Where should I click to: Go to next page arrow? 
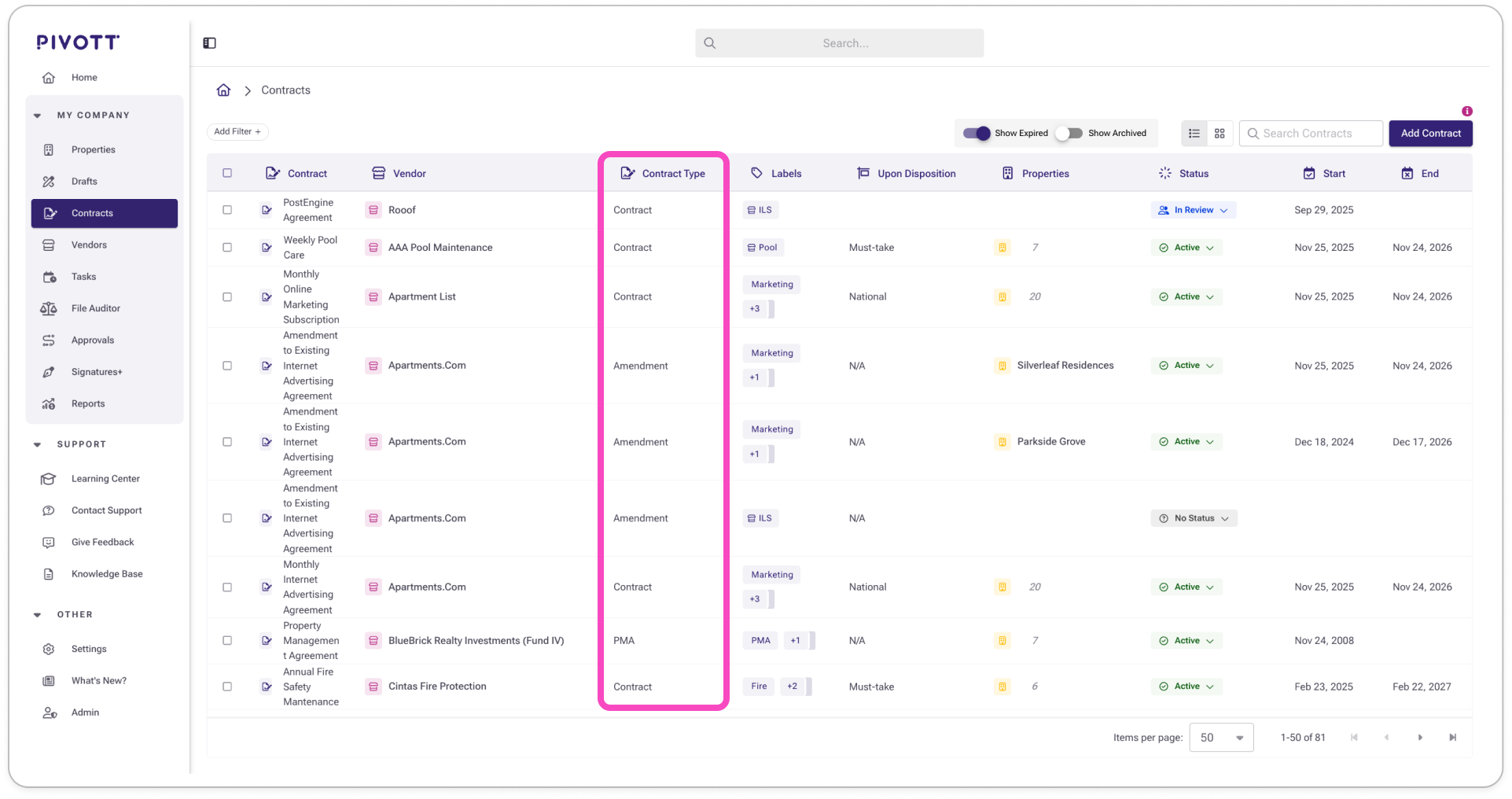[1420, 738]
